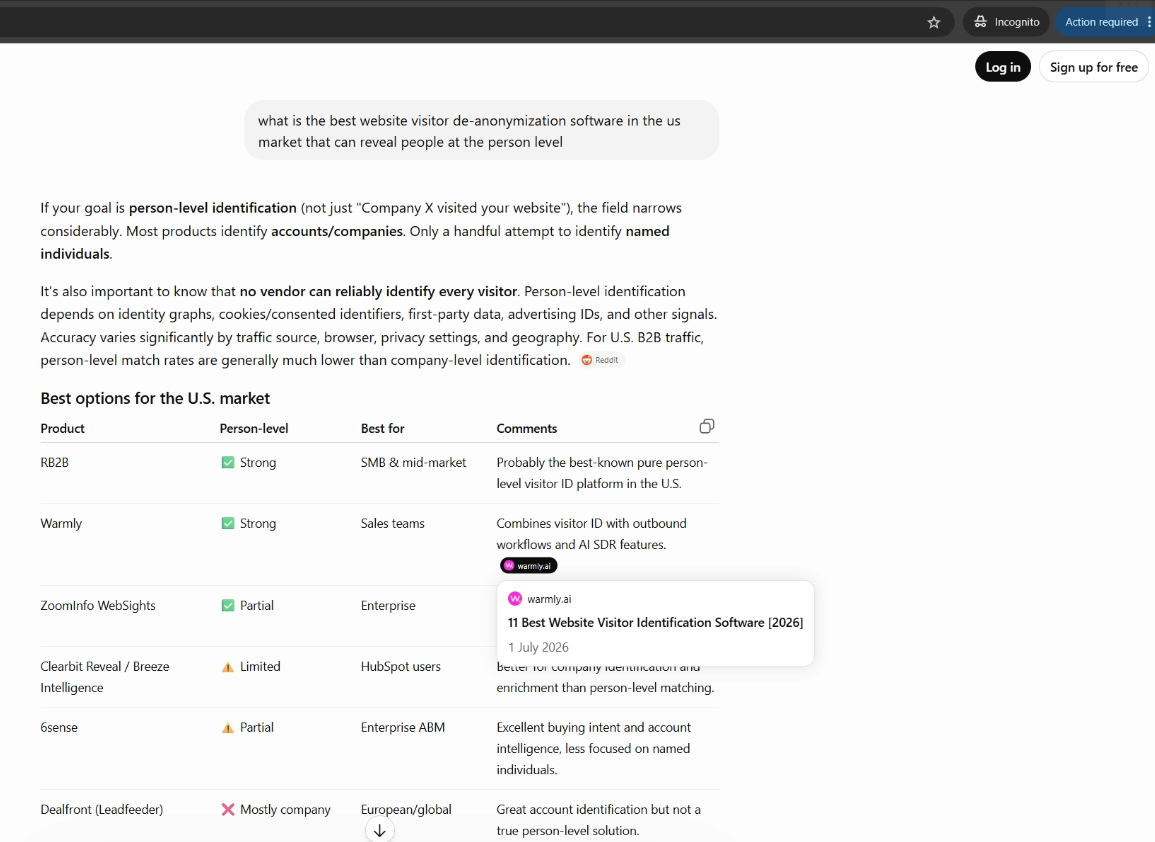The image size is (1155, 842).
Task: Open the 11 Best Website Visitor Identification link
Action: click(x=655, y=622)
